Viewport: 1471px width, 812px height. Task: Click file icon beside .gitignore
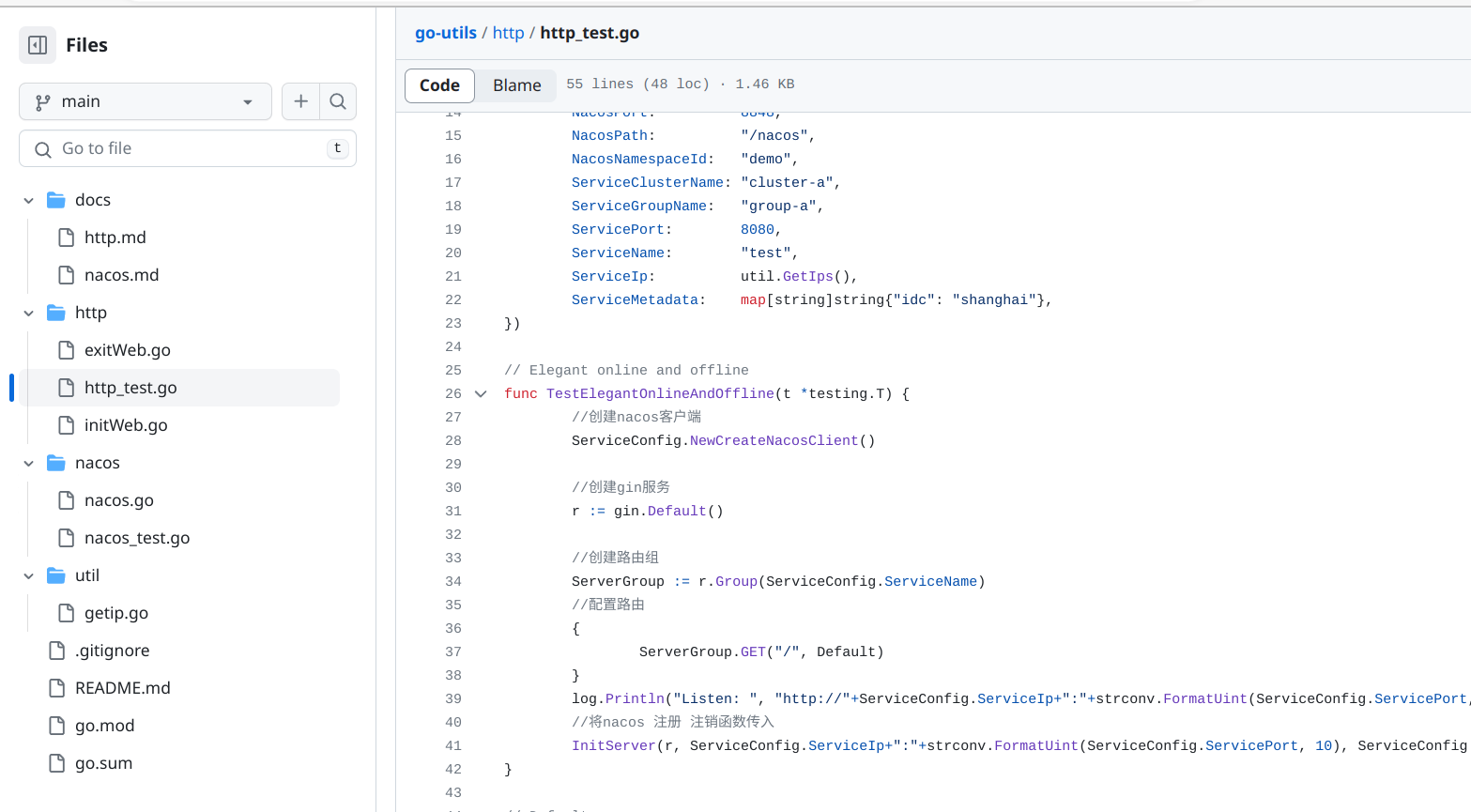click(56, 651)
